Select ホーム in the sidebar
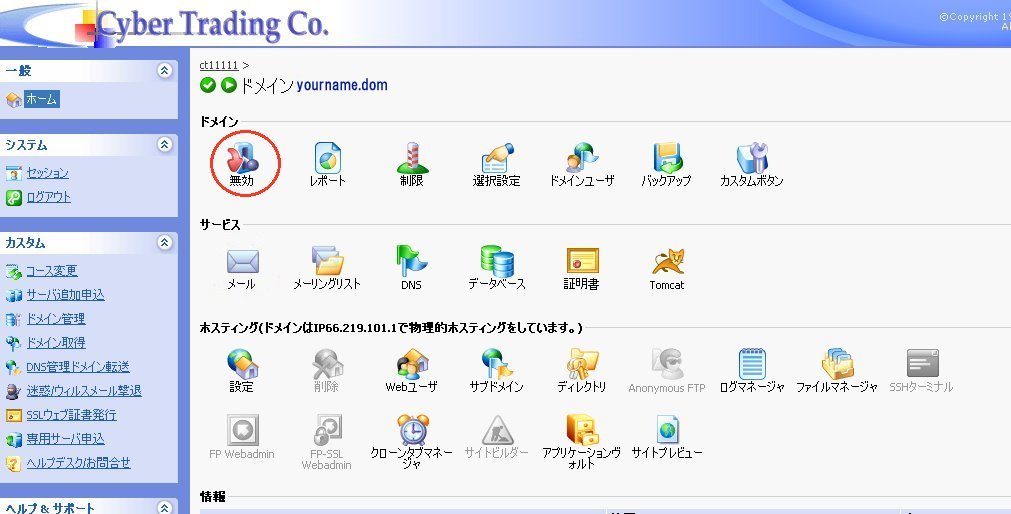This screenshot has width=1011, height=514. tap(41, 99)
